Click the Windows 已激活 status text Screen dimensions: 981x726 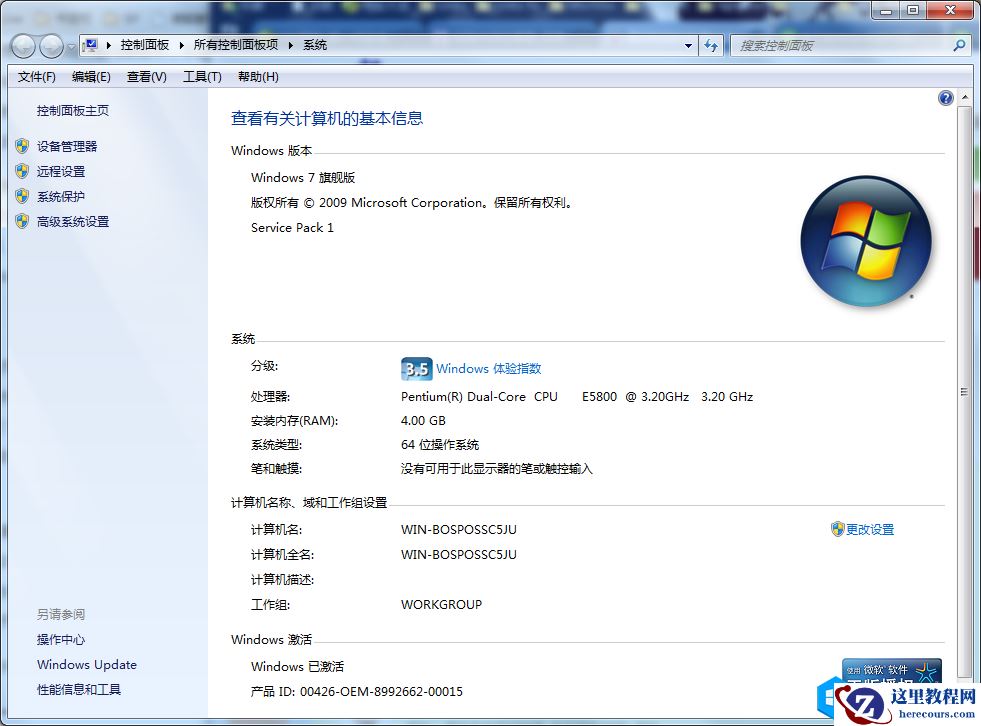297,667
